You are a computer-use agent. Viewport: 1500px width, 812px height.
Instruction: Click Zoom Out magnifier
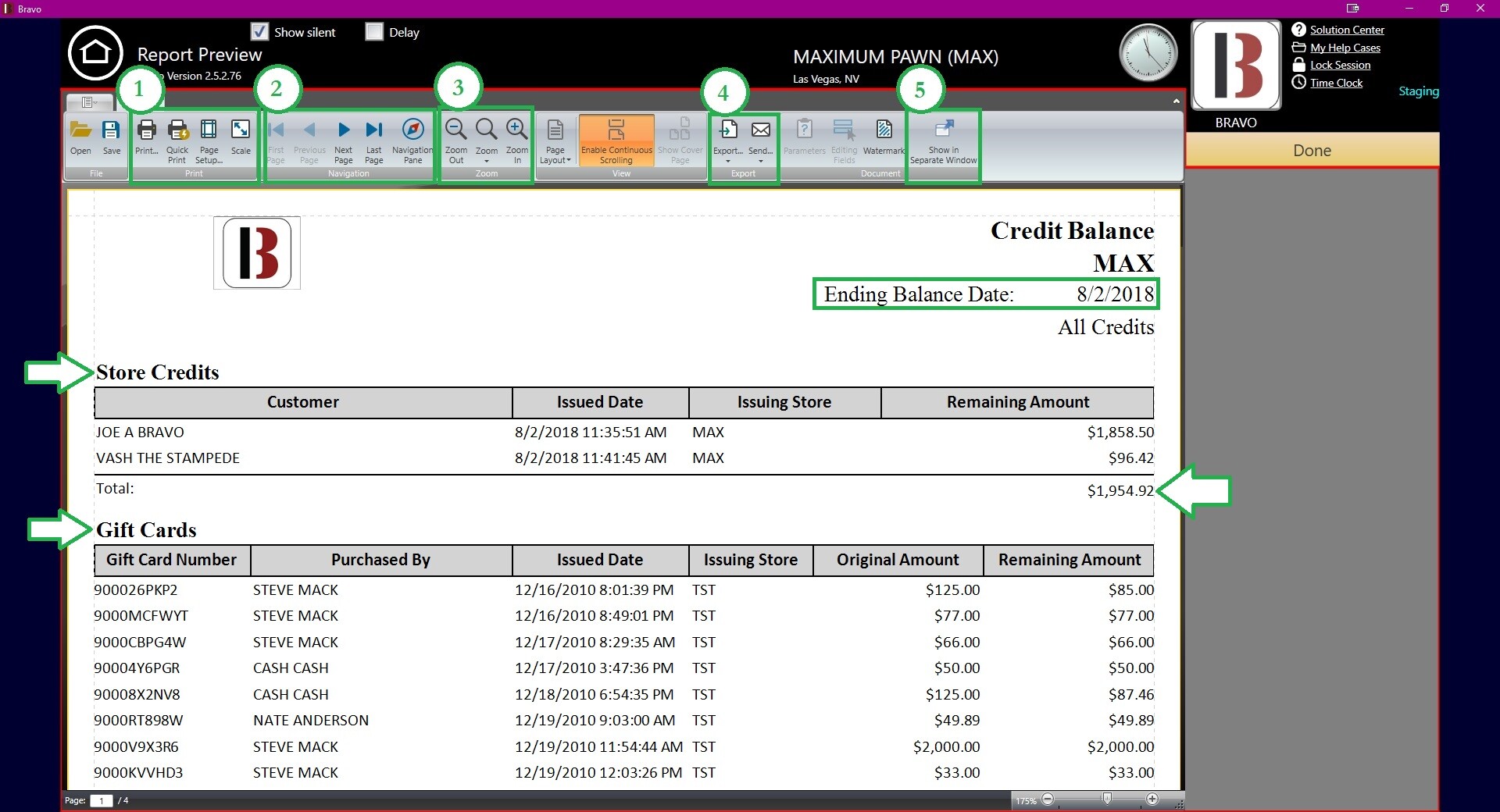coord(456,141)
